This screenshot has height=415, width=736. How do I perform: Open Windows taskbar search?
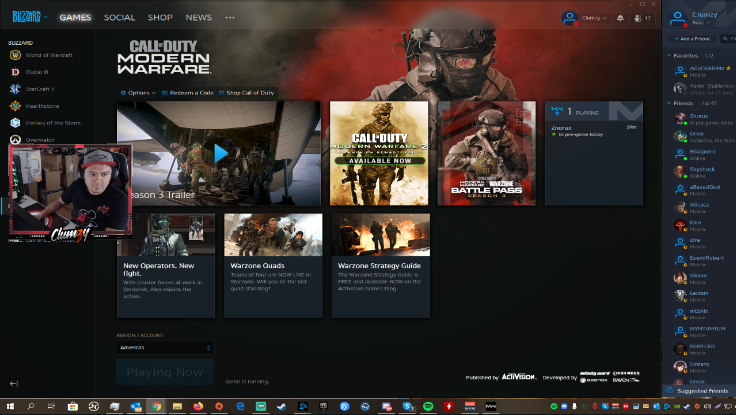pos(31,406)
